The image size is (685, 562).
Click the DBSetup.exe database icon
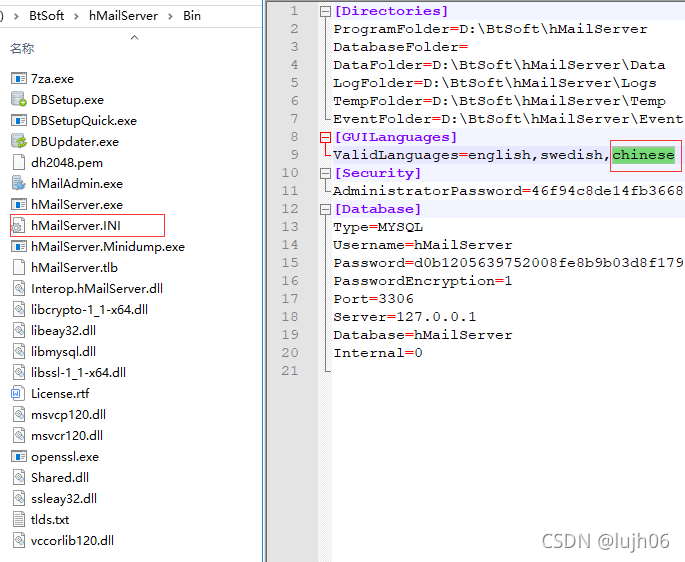tap(18, 100)
